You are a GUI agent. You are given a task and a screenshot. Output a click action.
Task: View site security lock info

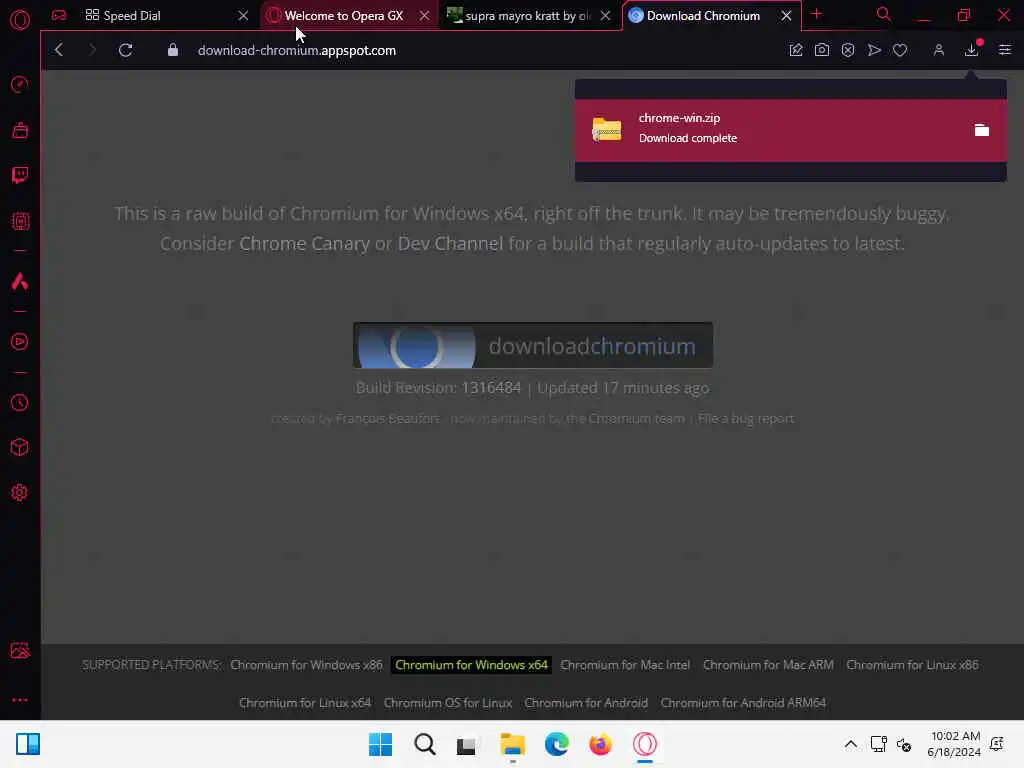[x=172, y=50]
